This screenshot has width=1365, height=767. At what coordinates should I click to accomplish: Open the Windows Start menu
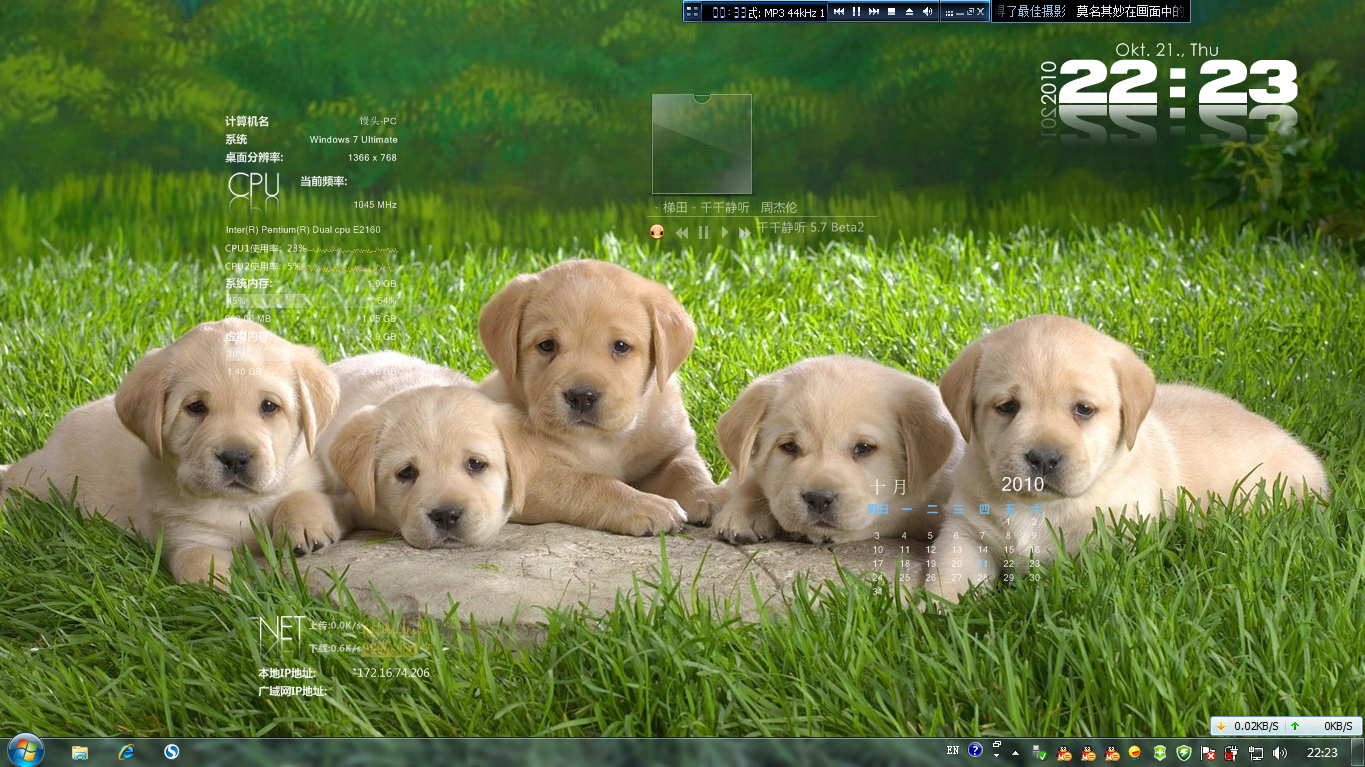[25, 752]
